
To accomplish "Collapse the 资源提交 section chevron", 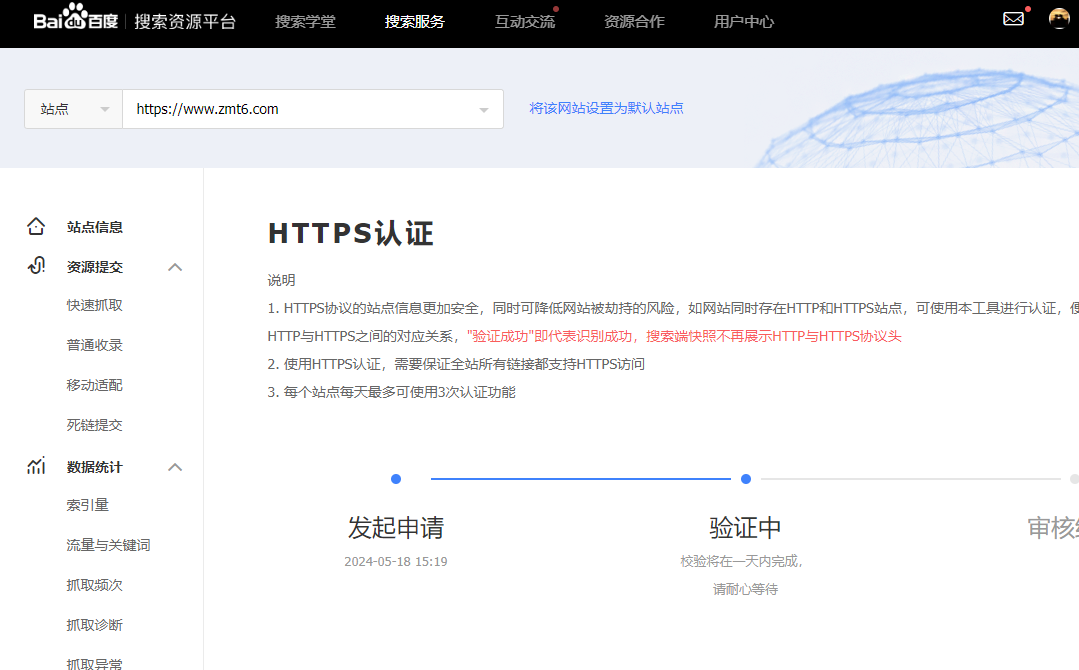I will click(x=175, y=267).
